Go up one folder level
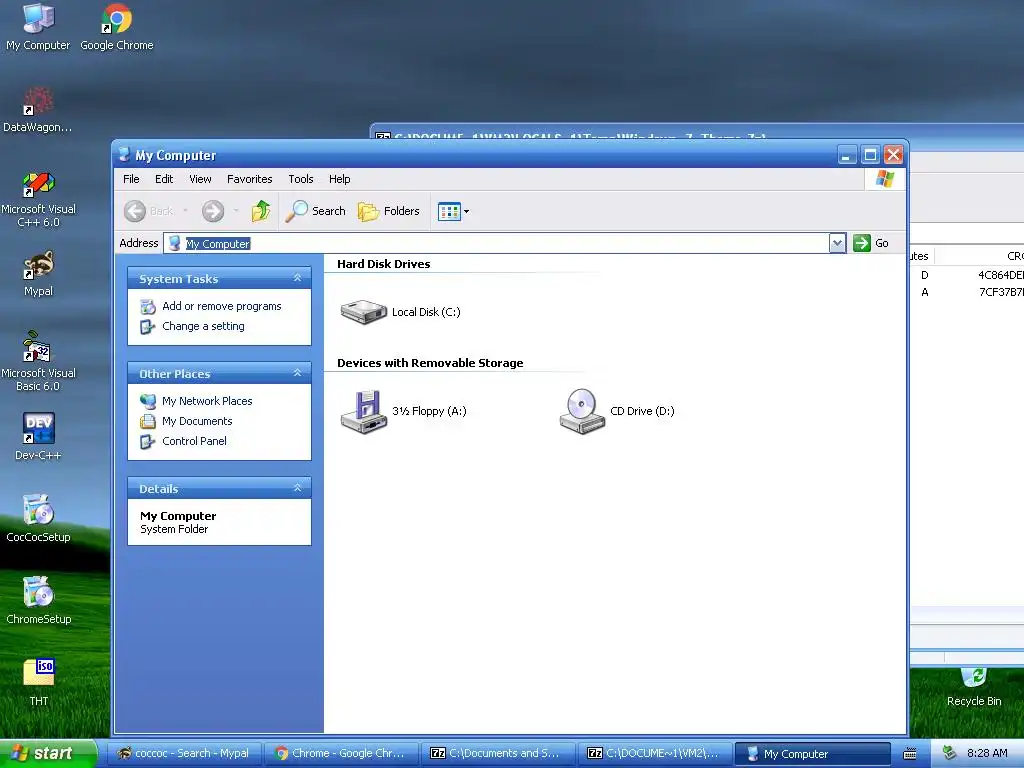The height and width of the screenshot is (768, 1024). pos(261,211)
